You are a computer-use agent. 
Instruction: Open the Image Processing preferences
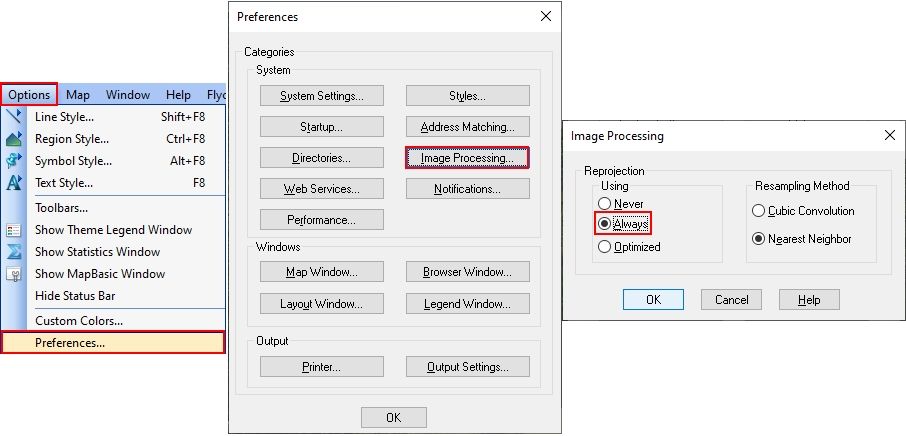(467, 158)
